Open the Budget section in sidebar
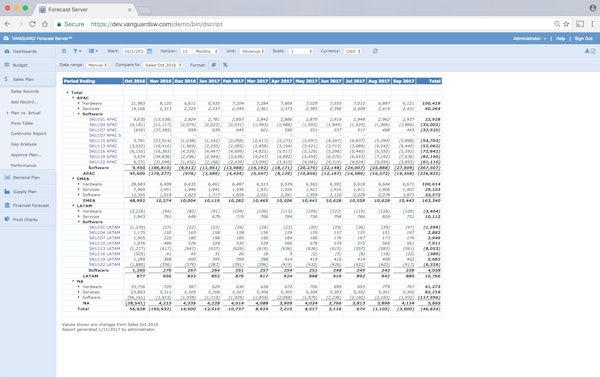600x377 pixels. point(20,65)
